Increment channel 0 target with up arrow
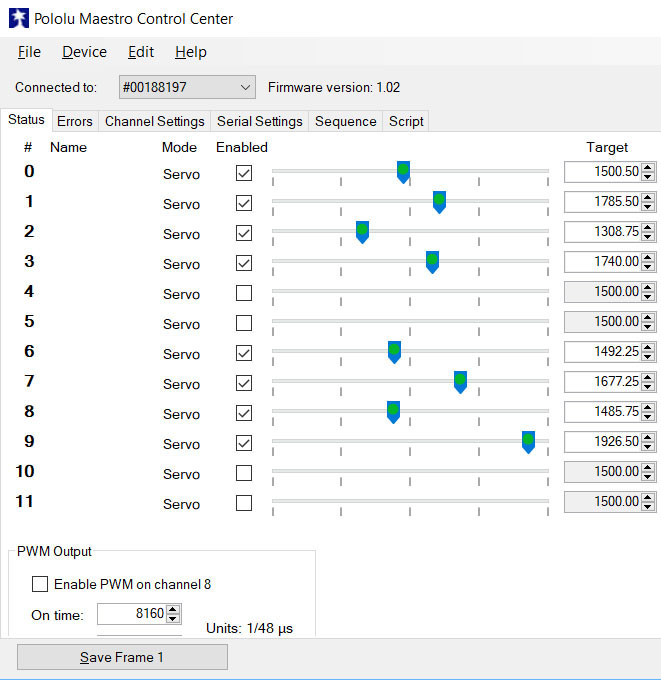 [x=648, y=167]
